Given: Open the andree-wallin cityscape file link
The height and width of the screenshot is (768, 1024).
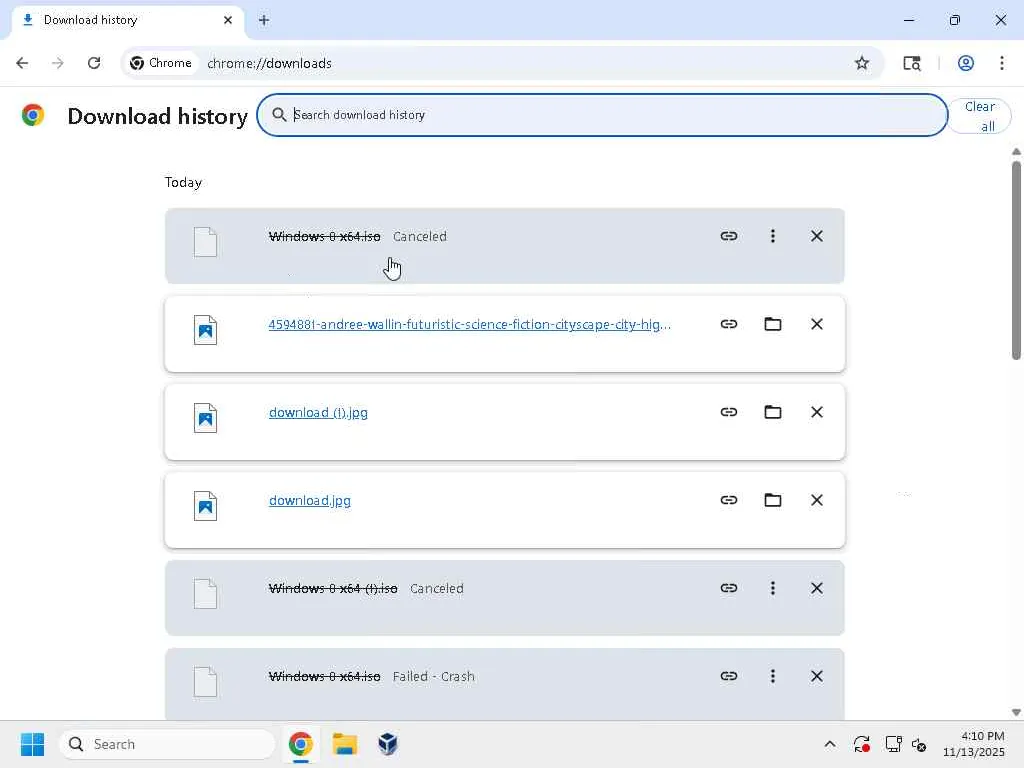Looking at the screenshot, I should point(470,324).
